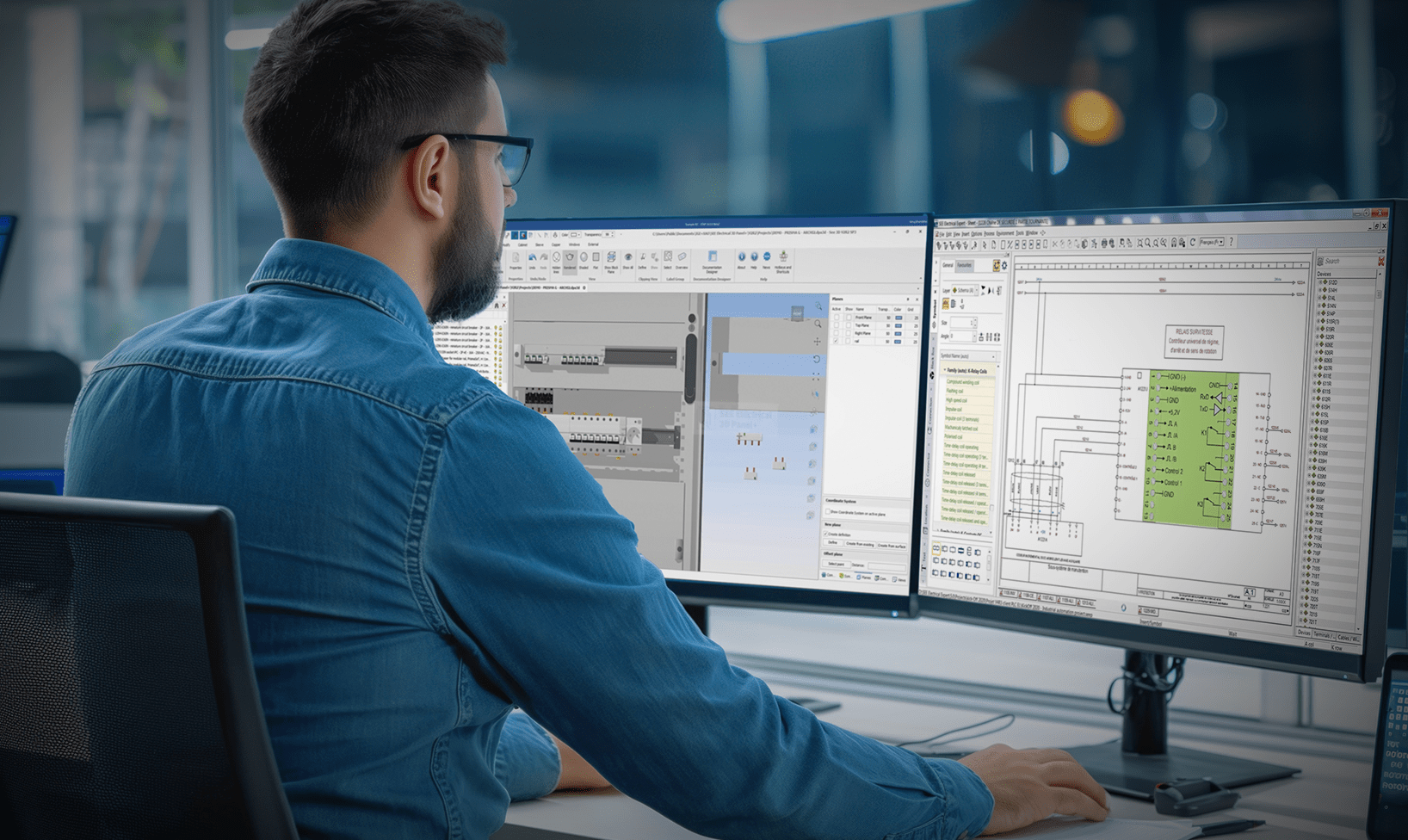Click the Select point button
This screenshot has height=840, width=1408.
(836, 565)
